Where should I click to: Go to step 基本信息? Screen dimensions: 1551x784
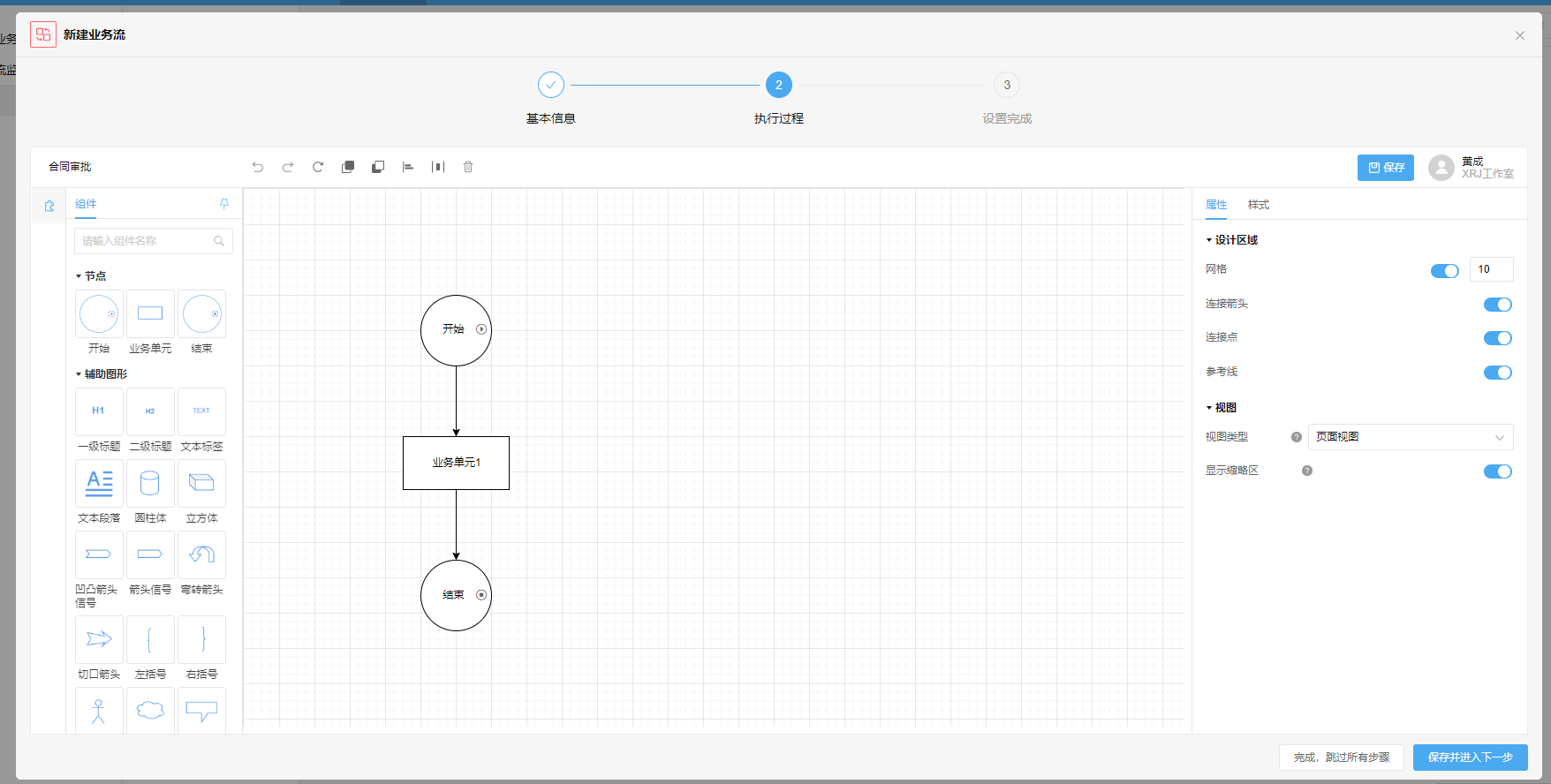tap(551, 85)
